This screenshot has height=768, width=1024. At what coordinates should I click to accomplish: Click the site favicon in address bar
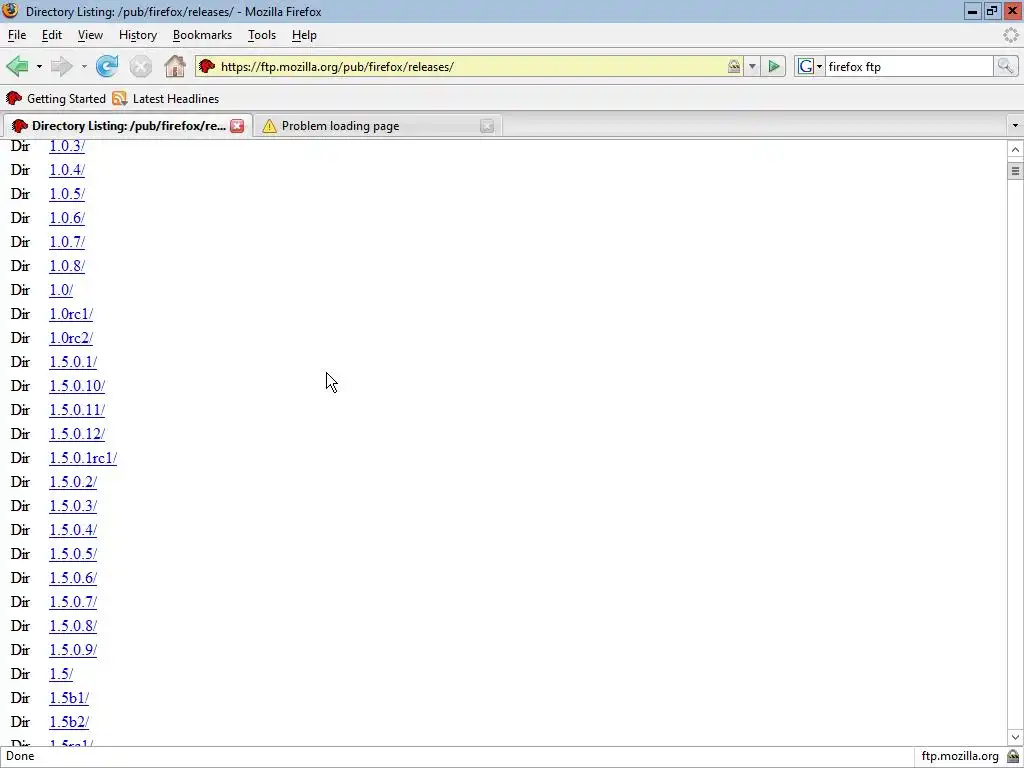(x=207, y=66)
